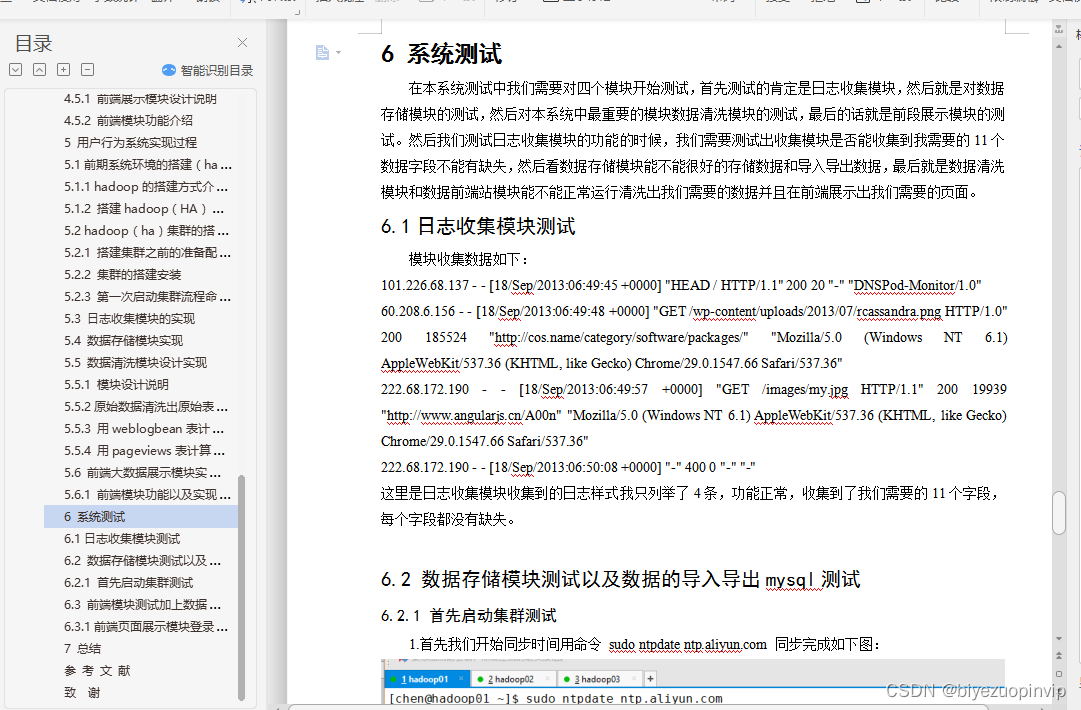Click the heading 6.2 数据存储模块测试以及数据的导入导出
This screenshot has width=1081, height=710.
point(620,580)
